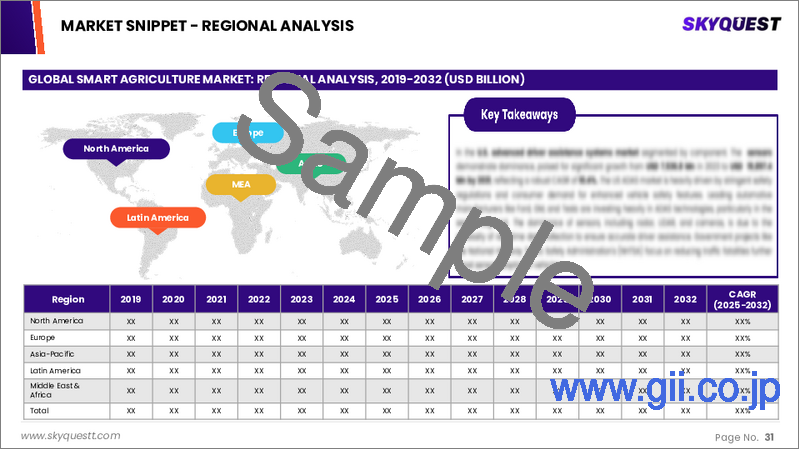The width and height of the screenshot is (800, 450).
Task: Click the CAGR (2025-2032) column header
Action: coord(741,299)
